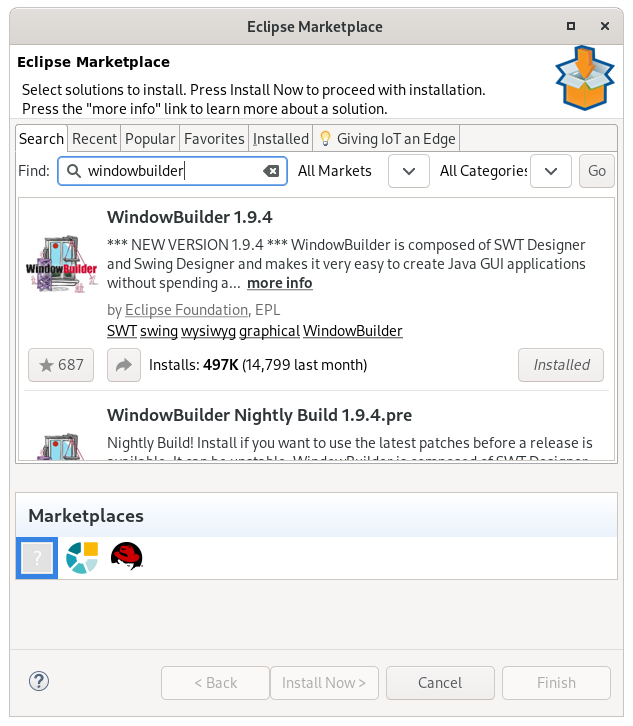The image size is (633, 726).
Task: Switch to the Search tab
Action: coord(41,138)
